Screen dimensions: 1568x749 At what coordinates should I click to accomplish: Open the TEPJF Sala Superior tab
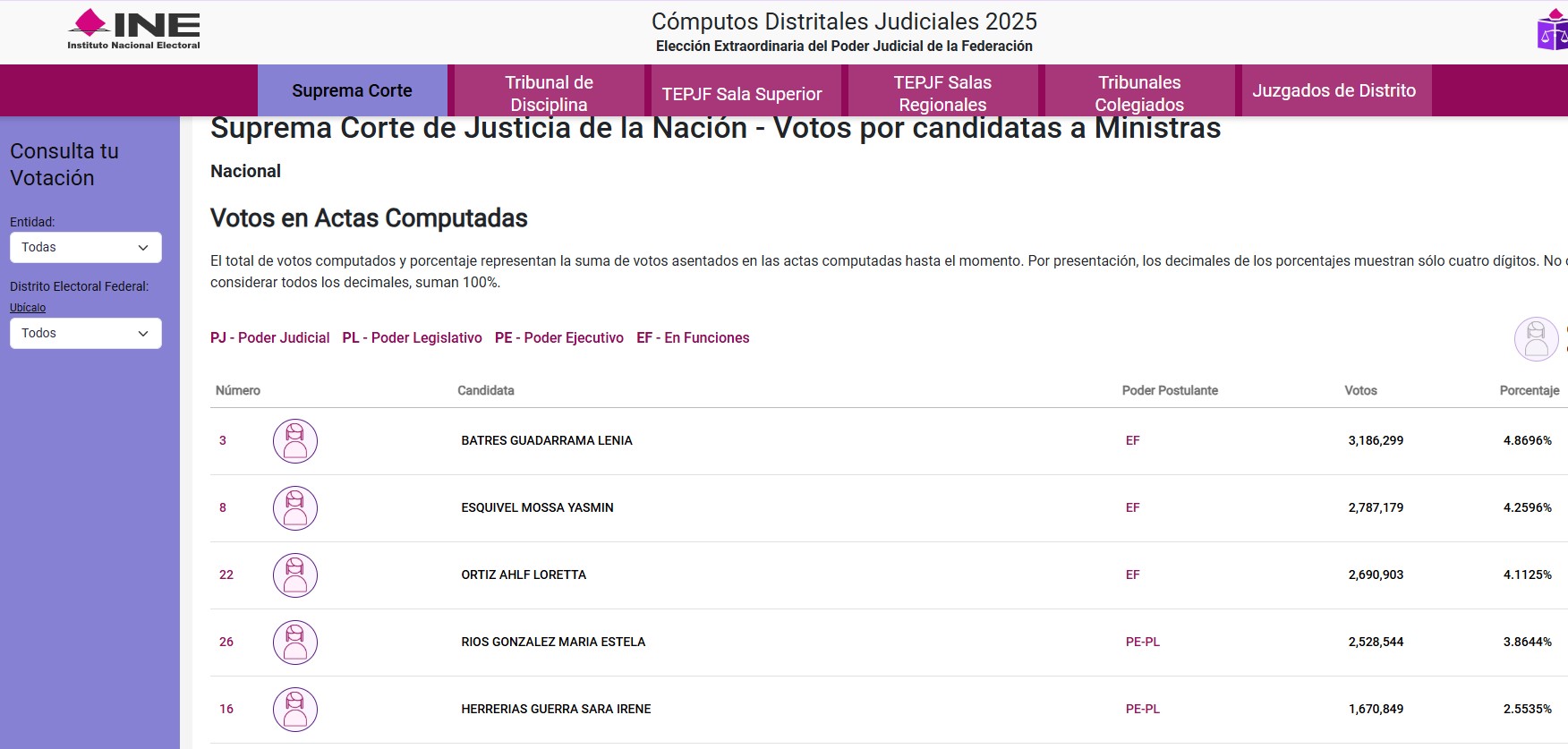point(741,94)
